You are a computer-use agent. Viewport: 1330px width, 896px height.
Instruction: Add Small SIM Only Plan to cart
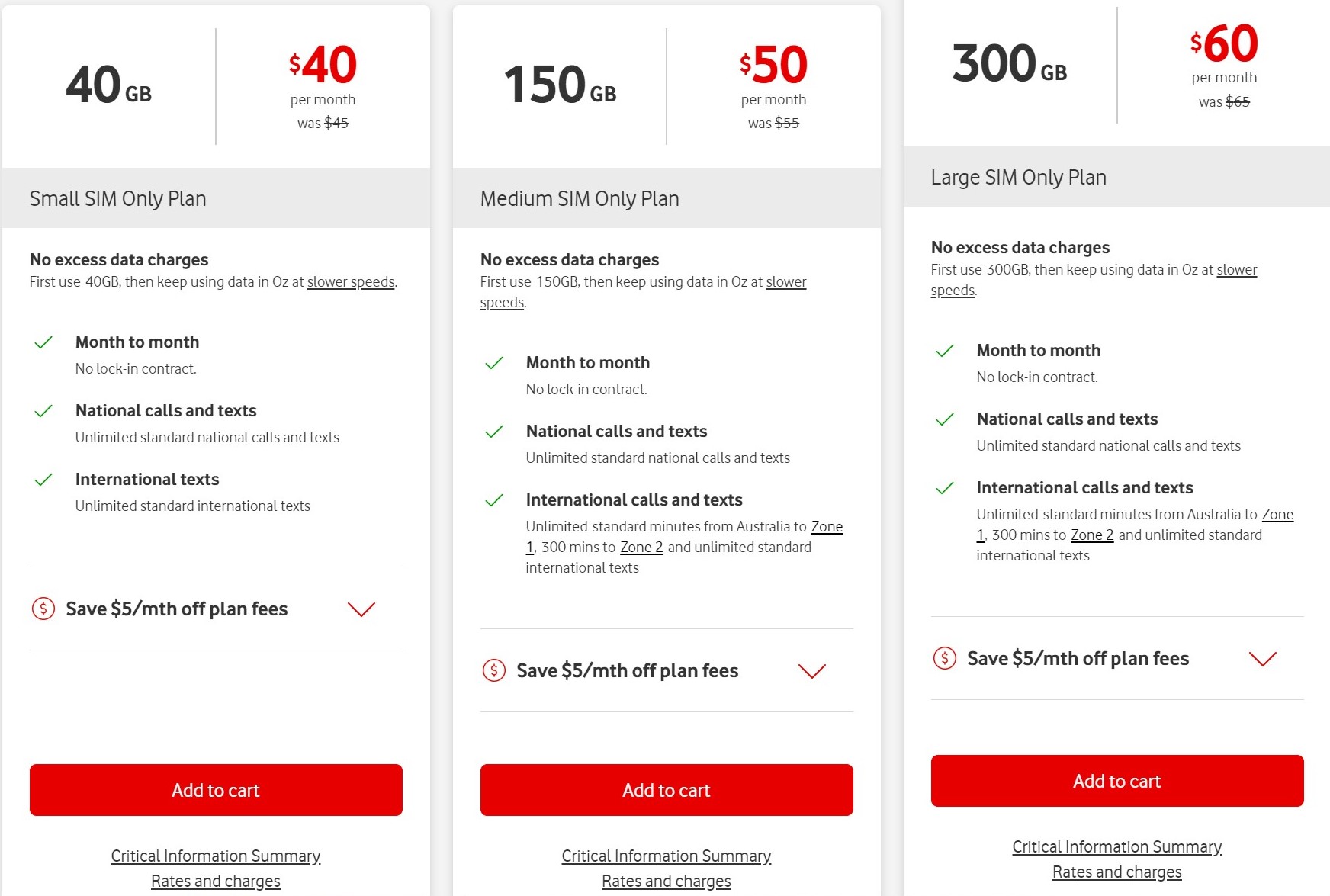216,790
